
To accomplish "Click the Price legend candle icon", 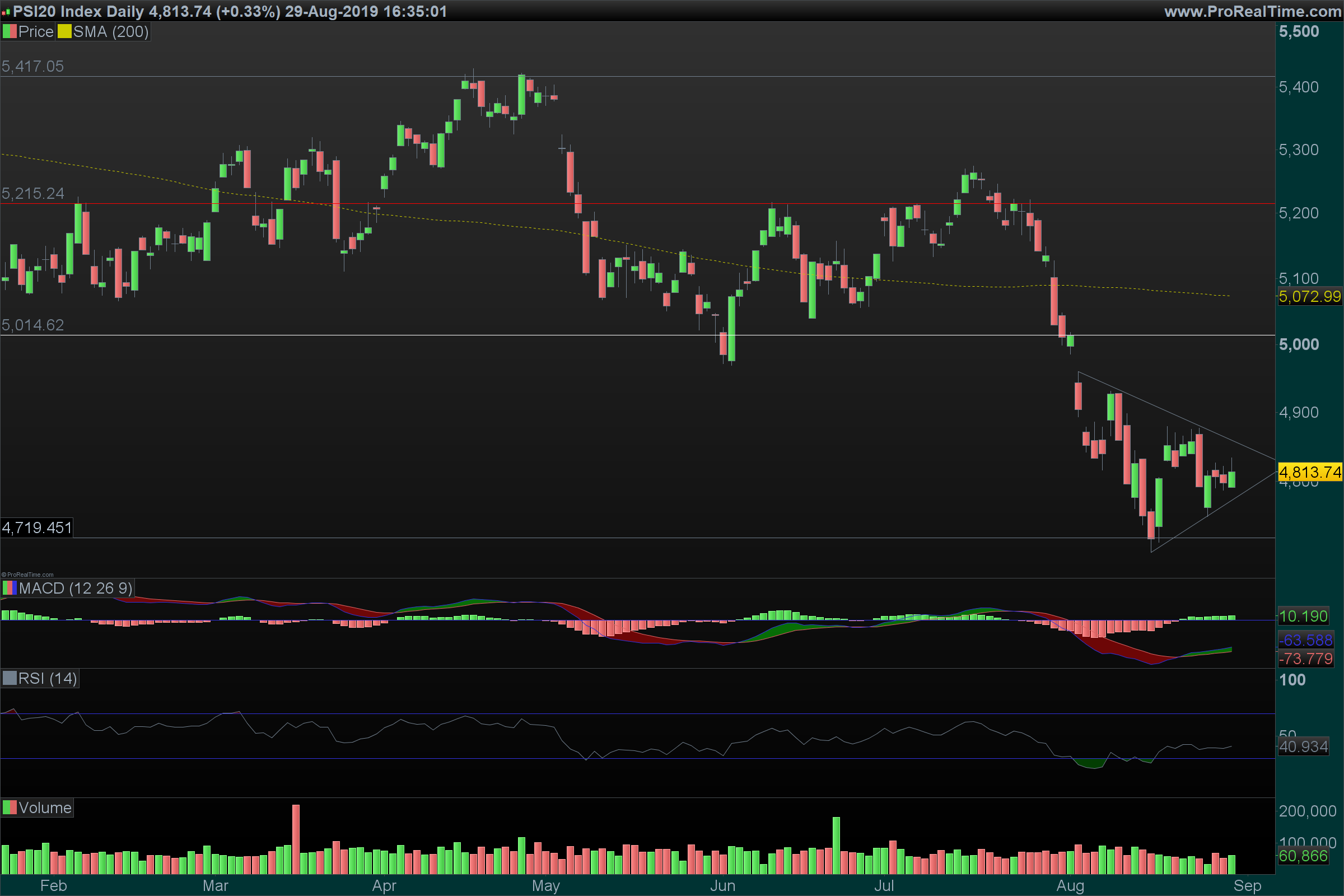I will click(9, 31).
